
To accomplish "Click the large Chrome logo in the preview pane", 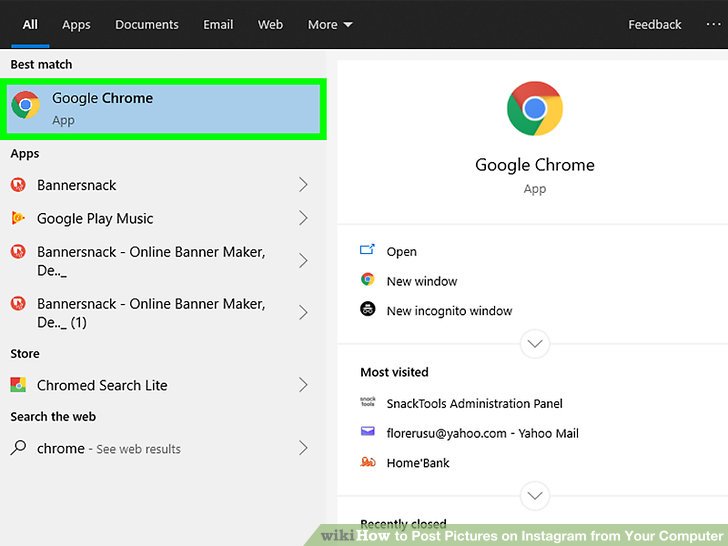I will pyautogui.click(x=535, y=109).
